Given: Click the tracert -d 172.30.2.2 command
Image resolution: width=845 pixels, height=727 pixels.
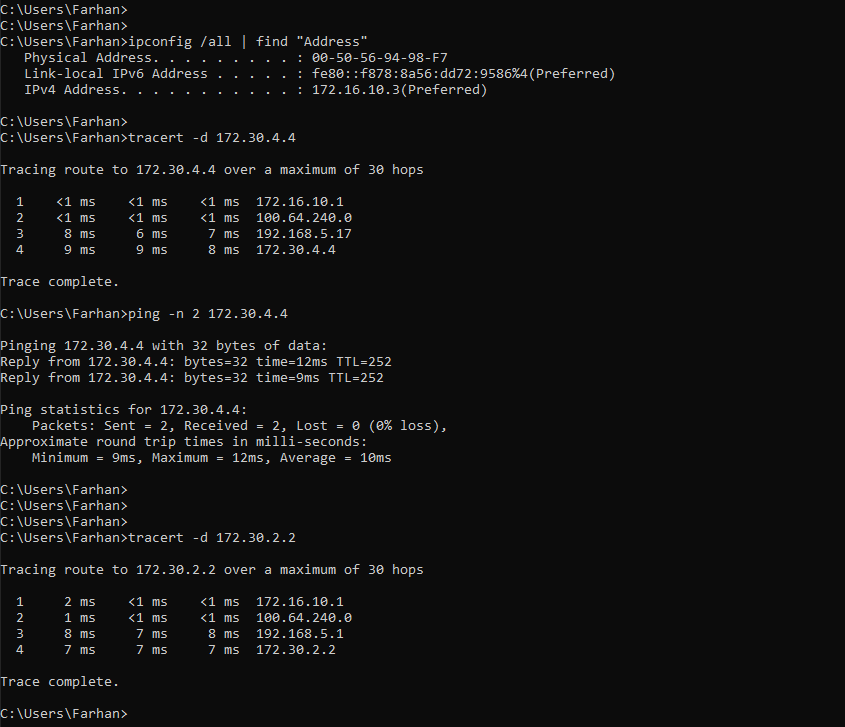Looking at the screenshot, I should coord(212,538).
